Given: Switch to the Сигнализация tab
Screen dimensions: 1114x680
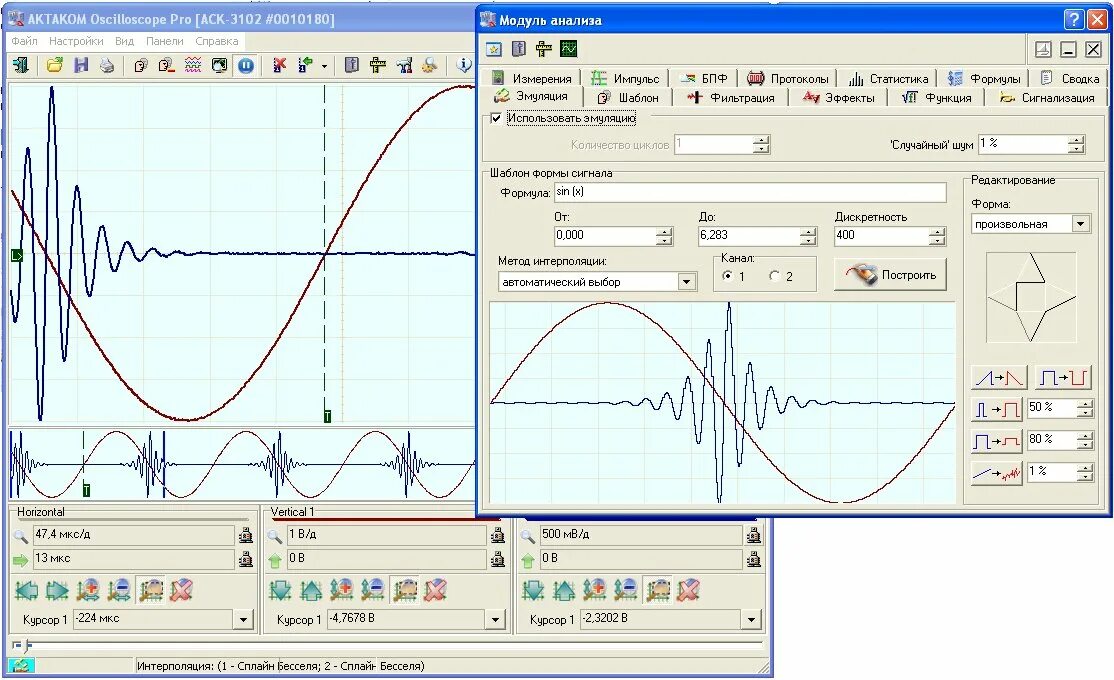Looking at the screenshot, I should pyautogui.click(x=1047, y=97).
